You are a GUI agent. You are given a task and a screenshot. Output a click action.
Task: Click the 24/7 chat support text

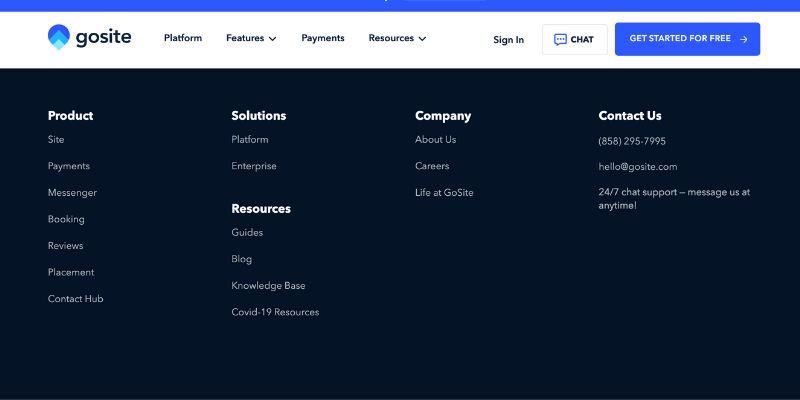[x=674, y=199]
